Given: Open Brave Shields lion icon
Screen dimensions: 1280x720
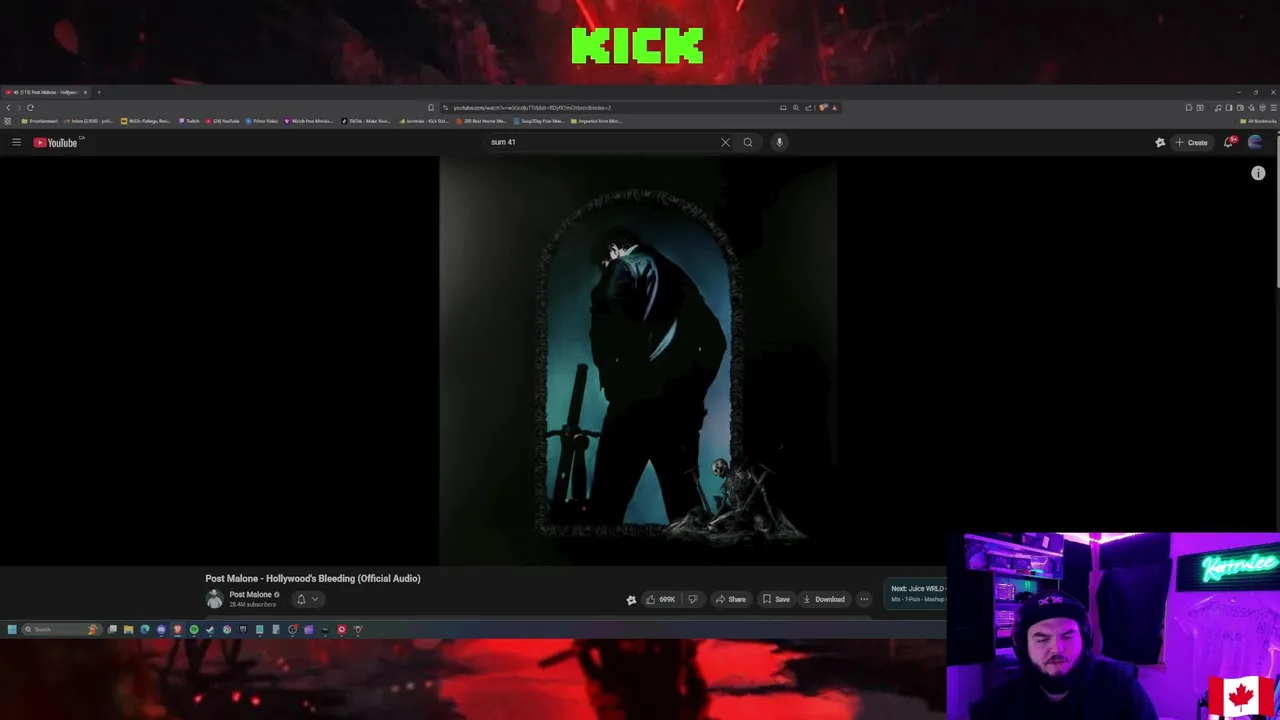Looking at the screenshot, I should coord(823,107).
